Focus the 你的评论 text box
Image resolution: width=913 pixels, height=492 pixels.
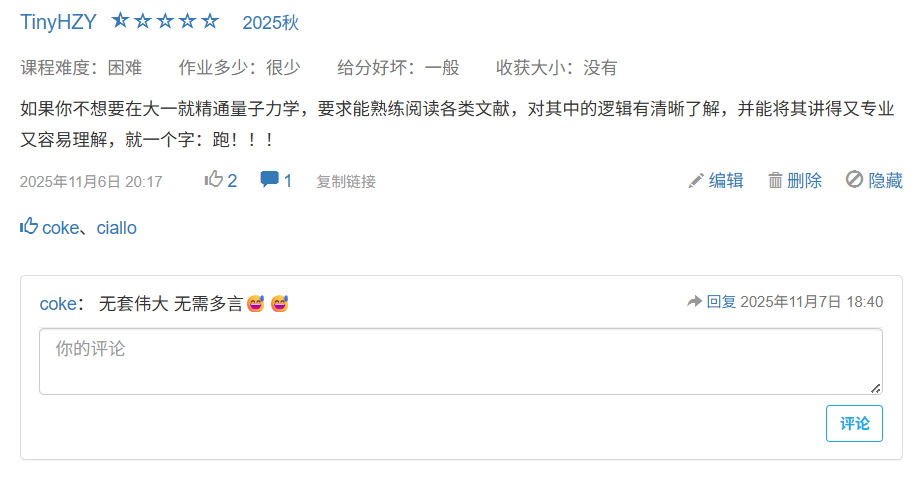(461, 362)
